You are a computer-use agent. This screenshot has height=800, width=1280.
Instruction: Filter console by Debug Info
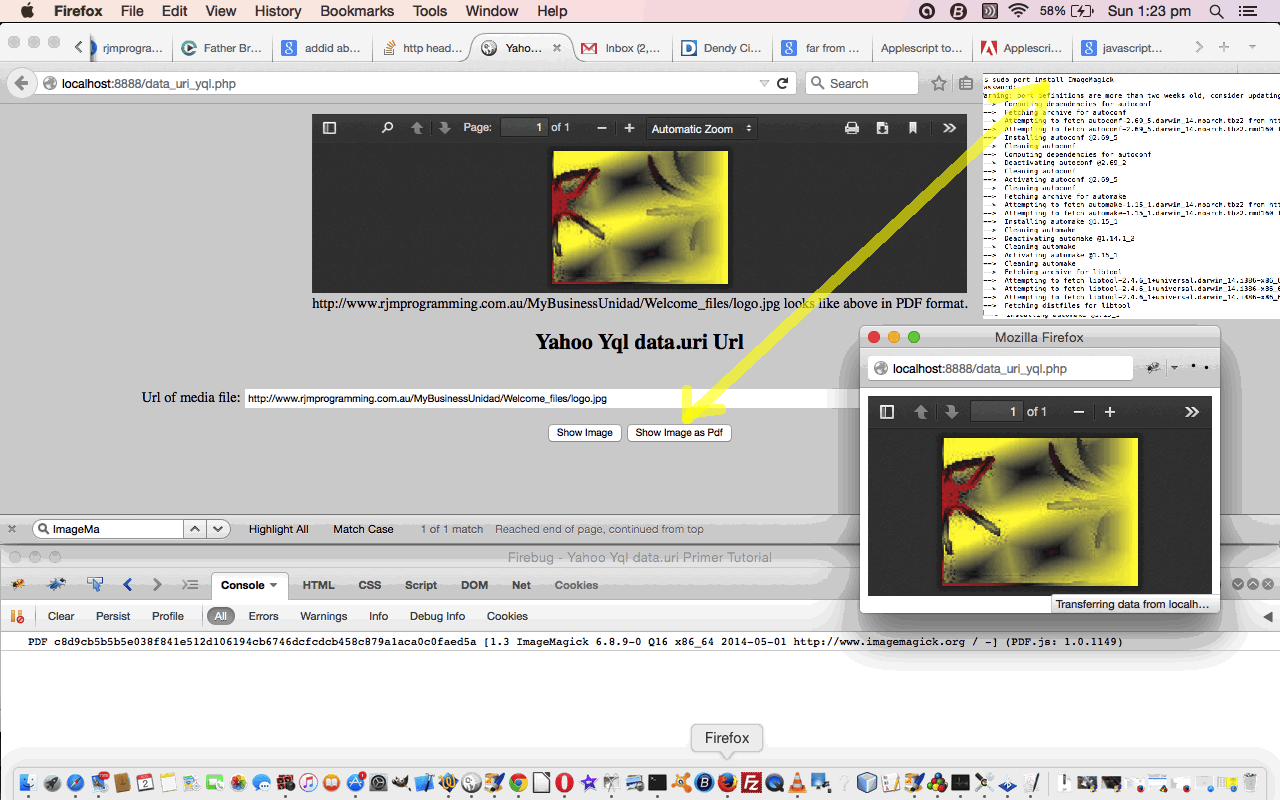pyautogui.click(x=437, y=616)
